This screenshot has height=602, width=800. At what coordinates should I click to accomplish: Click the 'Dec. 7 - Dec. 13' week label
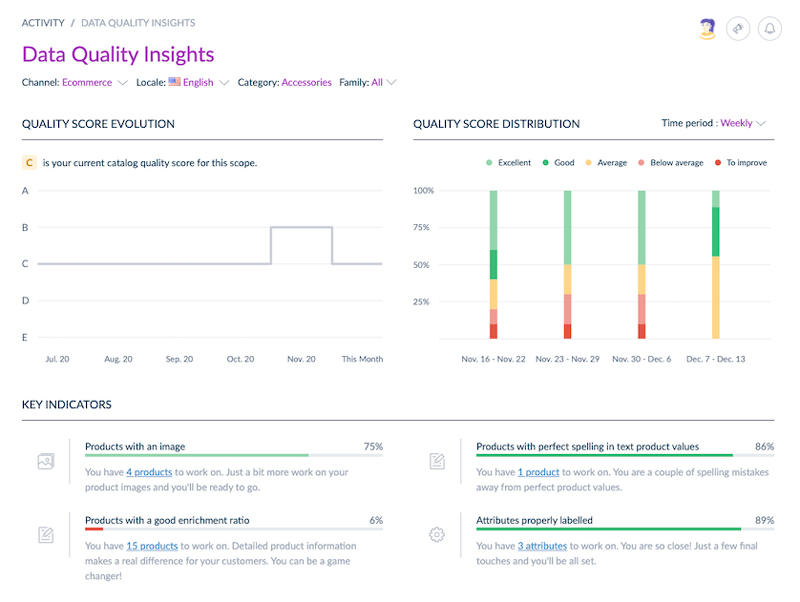click(x=716, y=359)
